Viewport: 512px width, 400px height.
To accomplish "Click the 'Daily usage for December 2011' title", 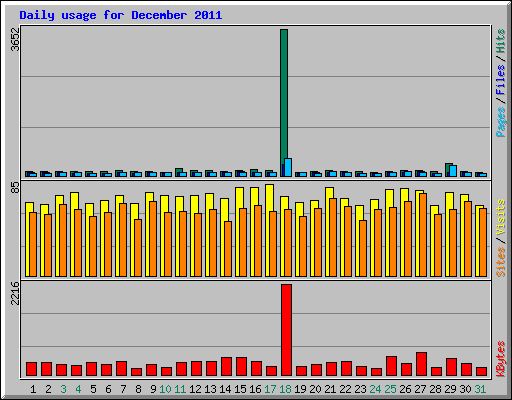I will pos(120,15).
